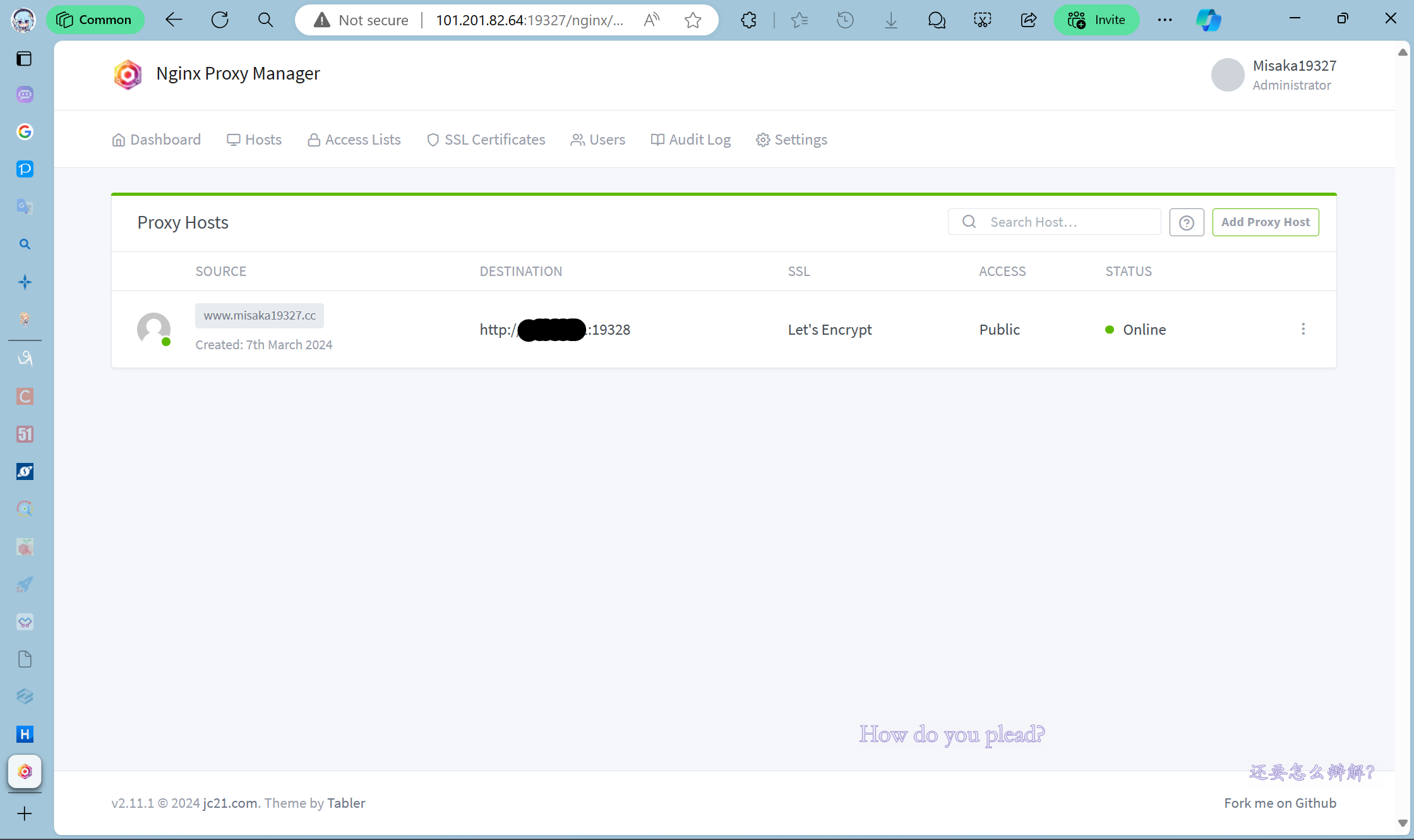Click the proxy host owner avatar
The width and height of the screenshot is (1414, 840).
point(153,329)
